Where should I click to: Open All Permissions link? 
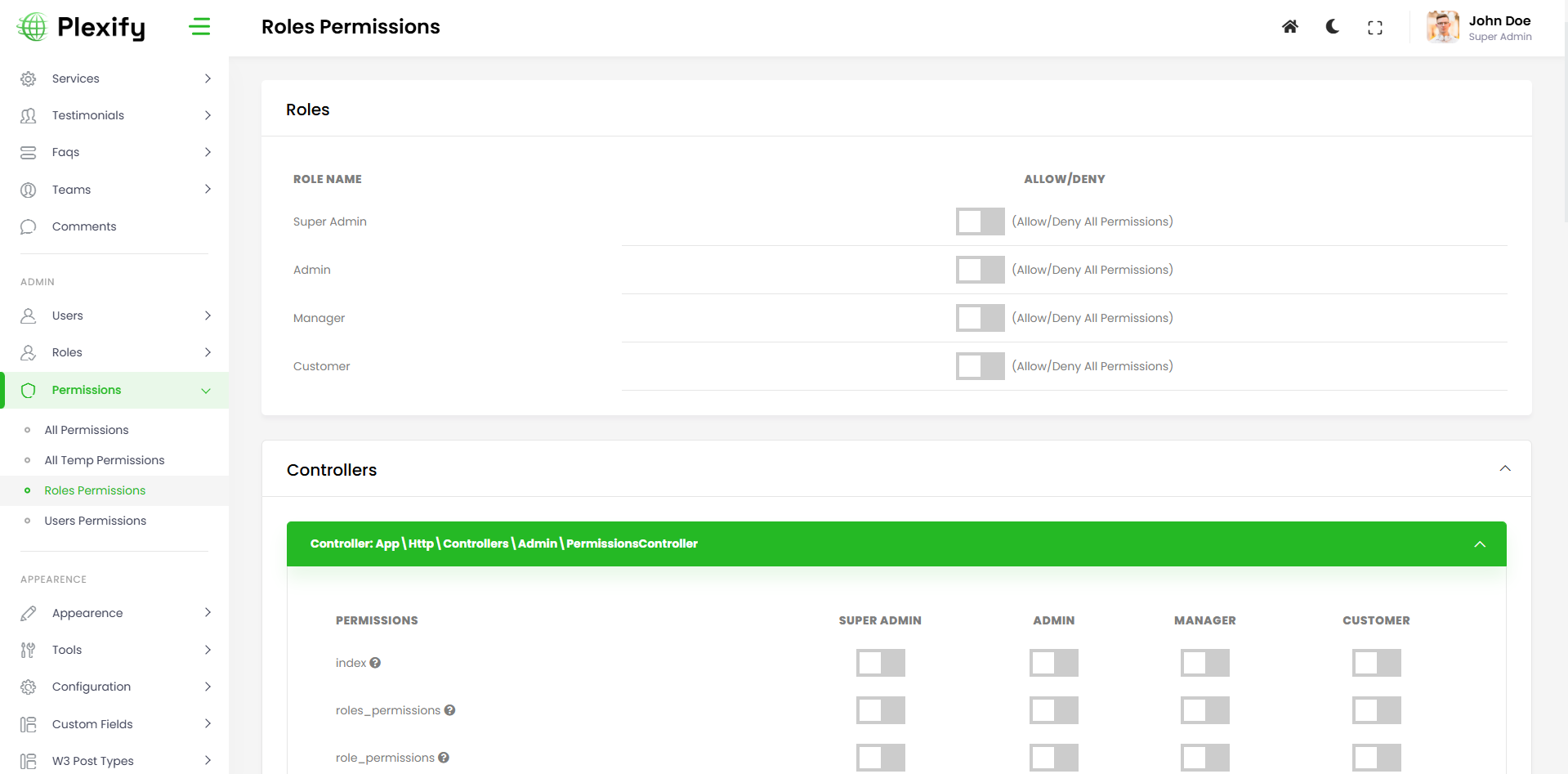click(87, 430)
